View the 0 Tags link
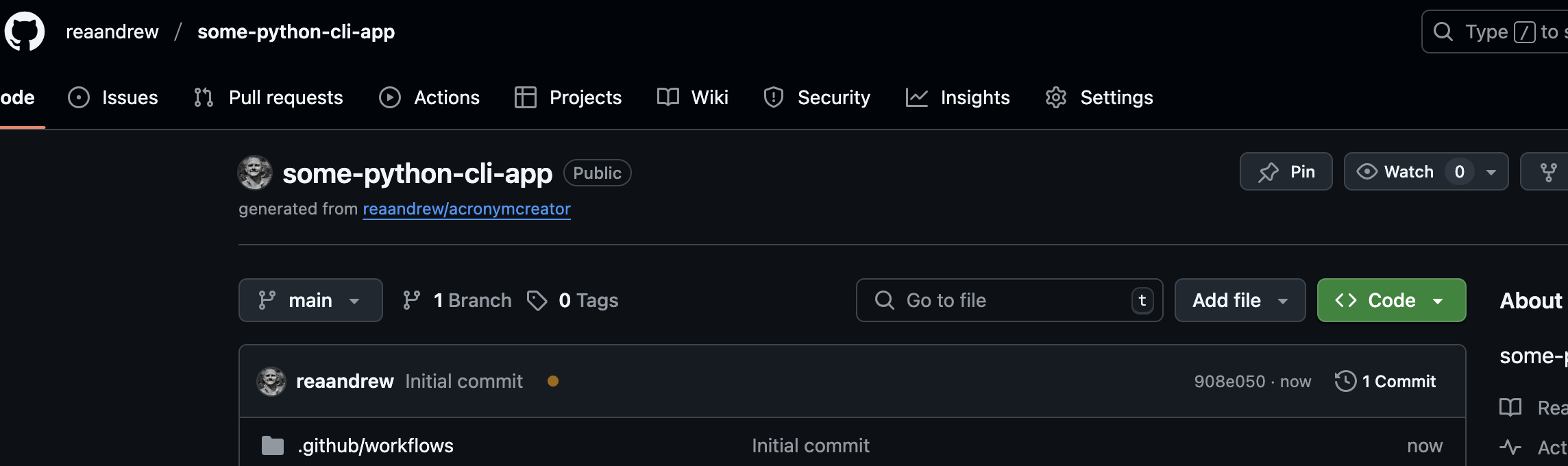 point(573,300)
